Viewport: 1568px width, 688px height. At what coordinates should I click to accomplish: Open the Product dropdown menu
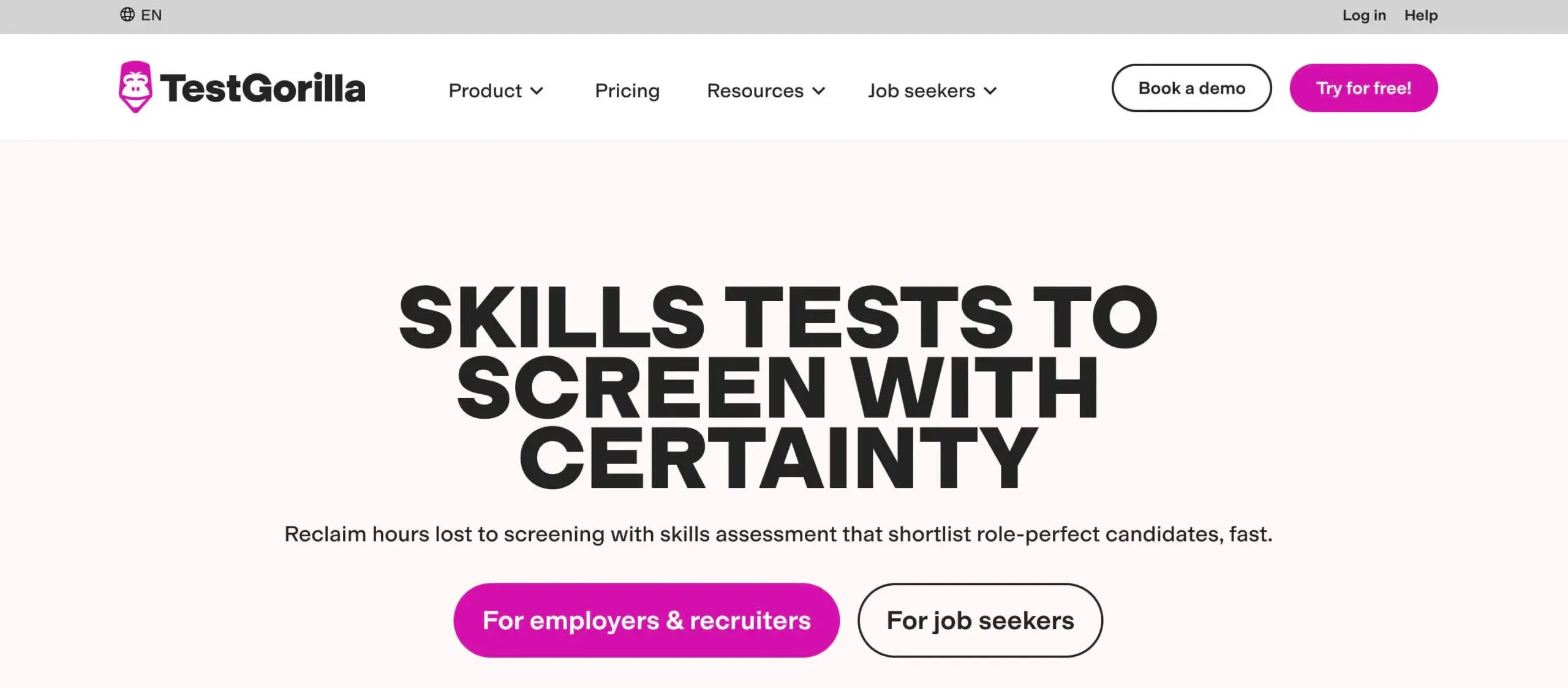(487, 90)
